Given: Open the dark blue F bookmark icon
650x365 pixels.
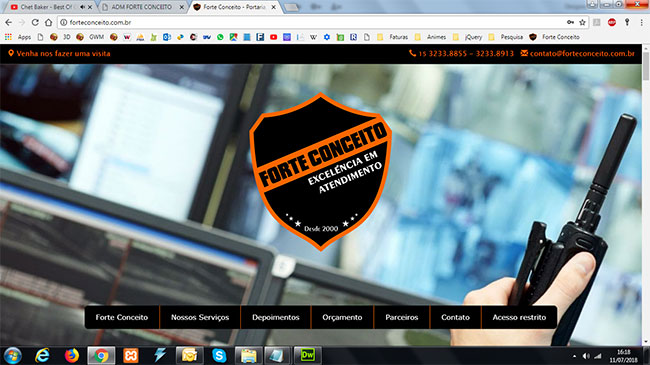Looking at the screenshot, I should coord(260,37).
